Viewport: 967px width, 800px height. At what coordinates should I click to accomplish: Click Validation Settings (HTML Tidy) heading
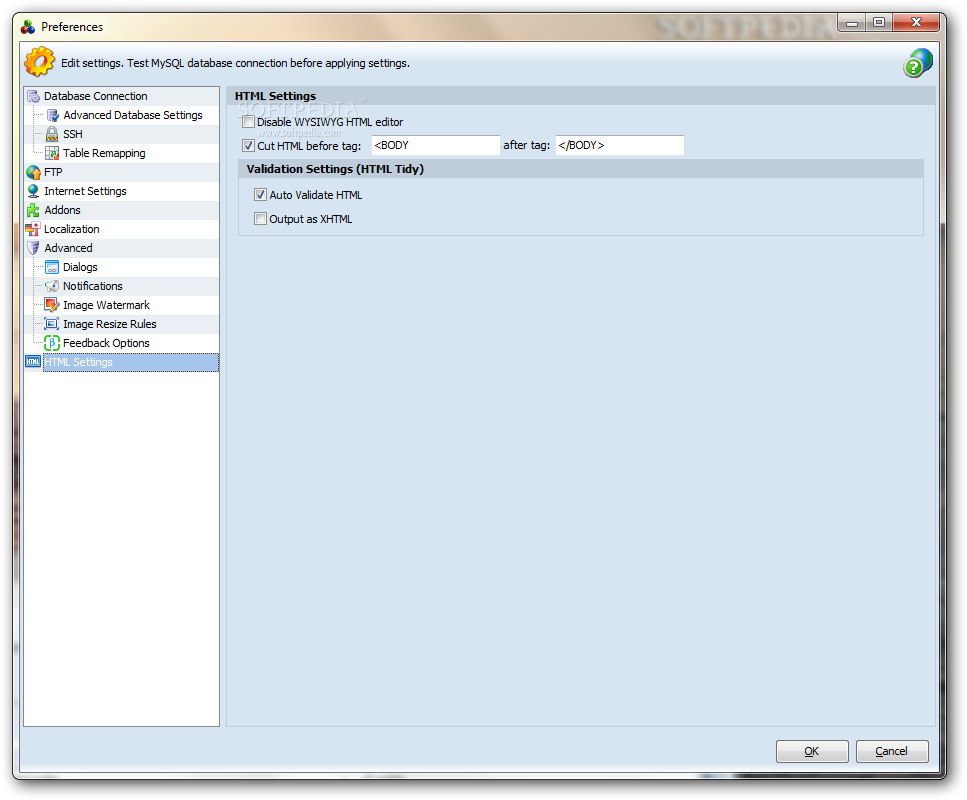point(335,169)
